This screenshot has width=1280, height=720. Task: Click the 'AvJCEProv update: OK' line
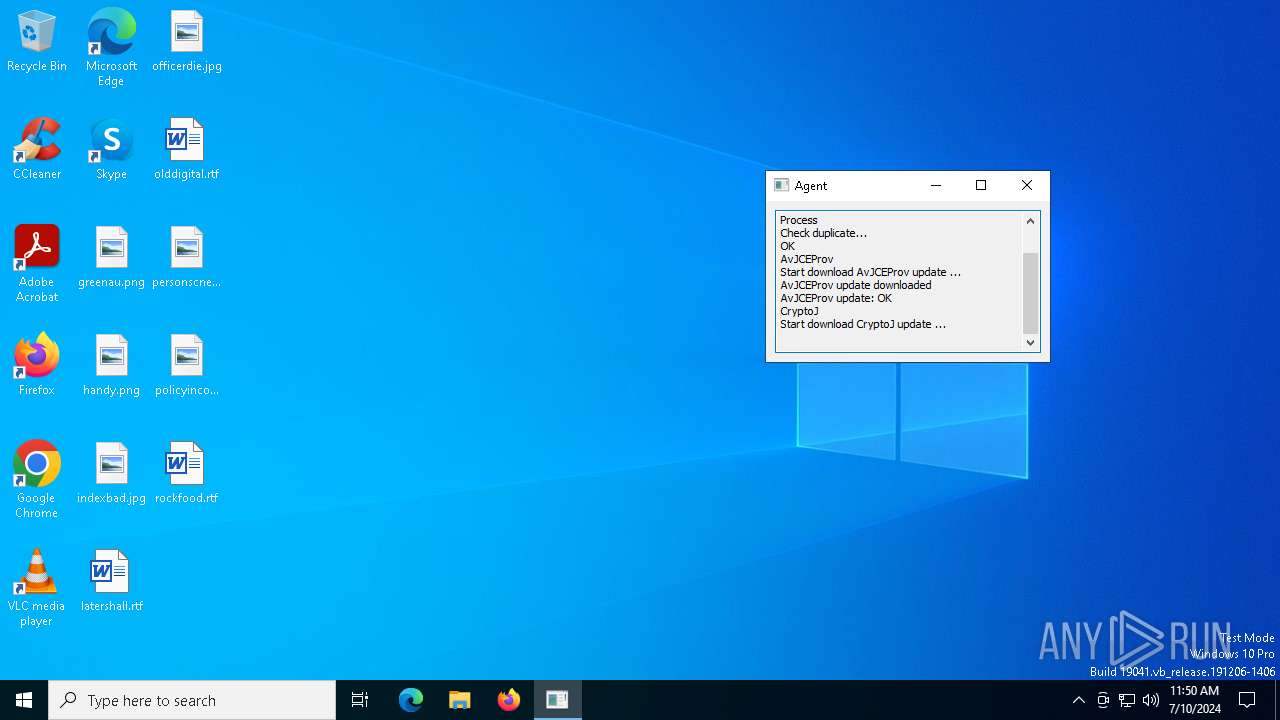[x=836, y=298]
